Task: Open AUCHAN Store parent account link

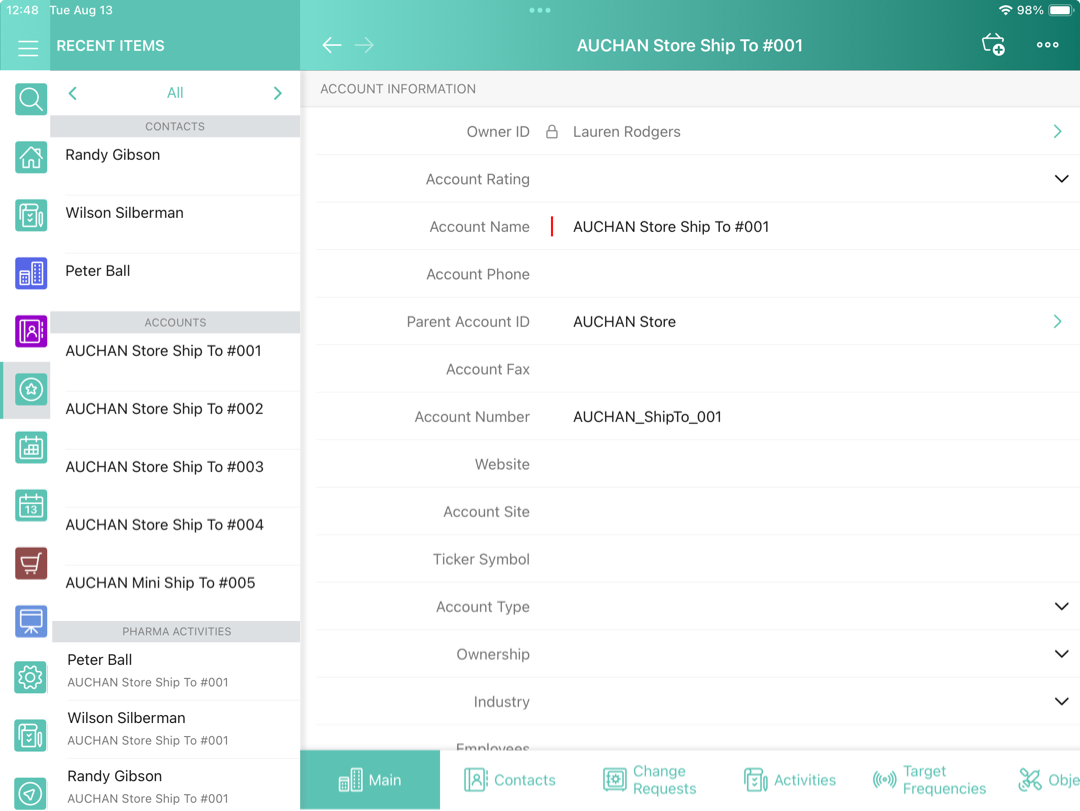Action: [x=1057, y=322]
